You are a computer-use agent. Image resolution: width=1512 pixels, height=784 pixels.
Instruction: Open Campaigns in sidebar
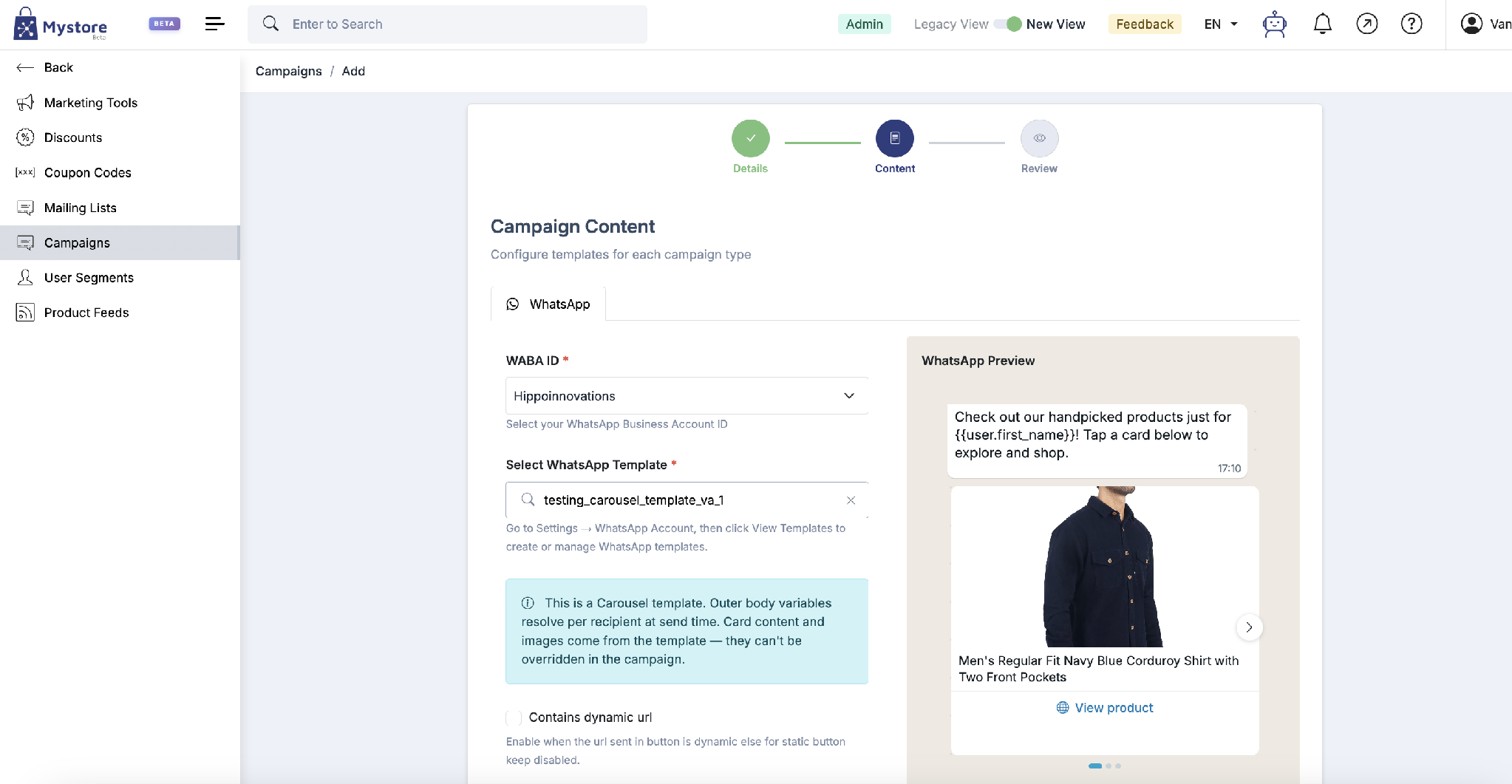click(x=120, y=242)
